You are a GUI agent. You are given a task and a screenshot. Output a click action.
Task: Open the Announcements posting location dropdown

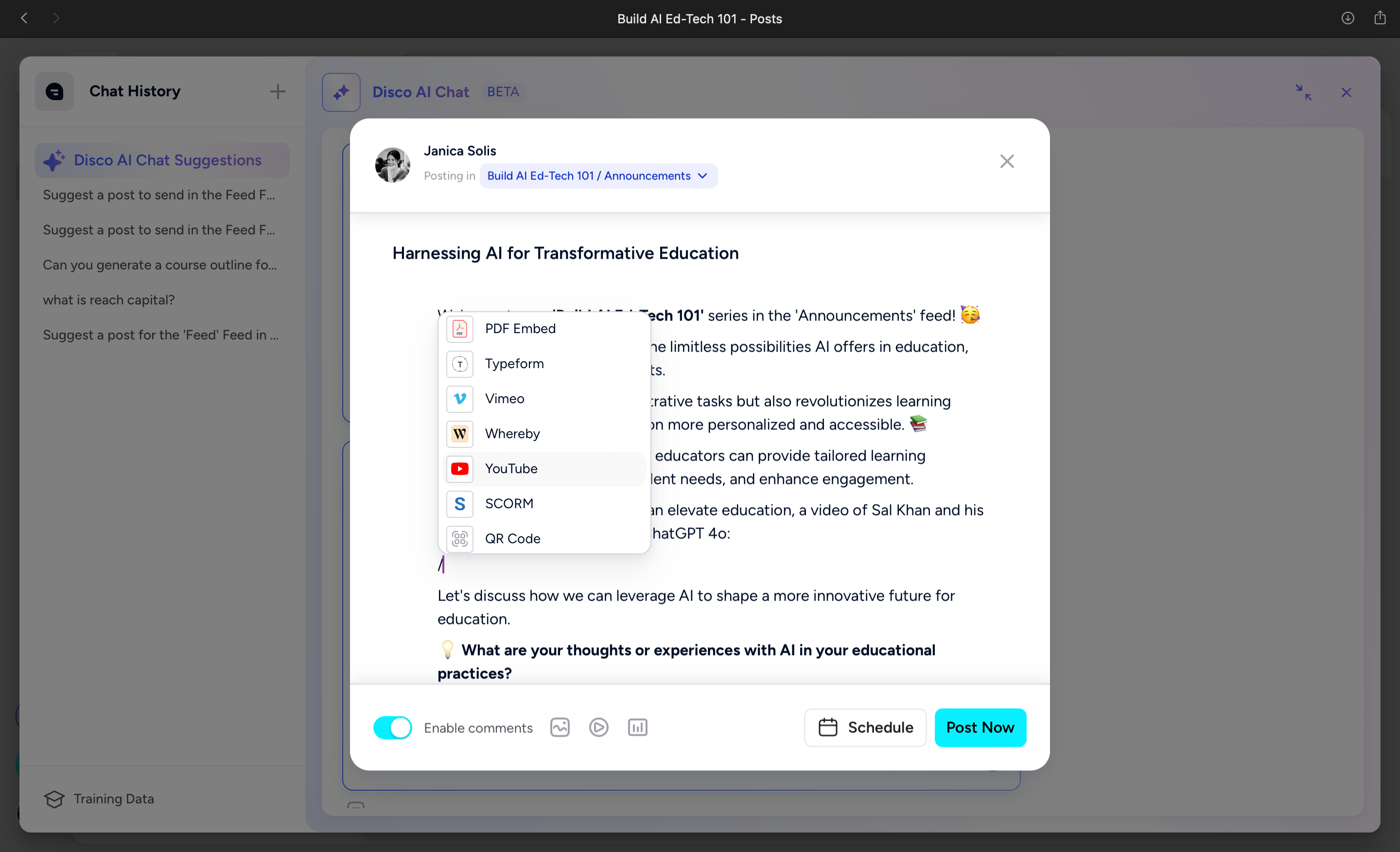coord(598,176)
